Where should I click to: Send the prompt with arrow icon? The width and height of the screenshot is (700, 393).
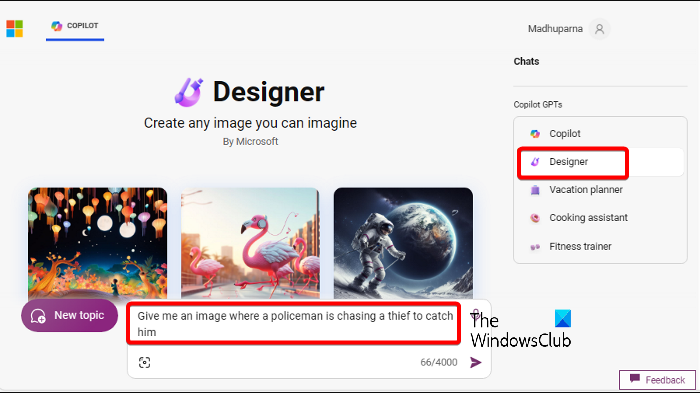click(475, 362)
